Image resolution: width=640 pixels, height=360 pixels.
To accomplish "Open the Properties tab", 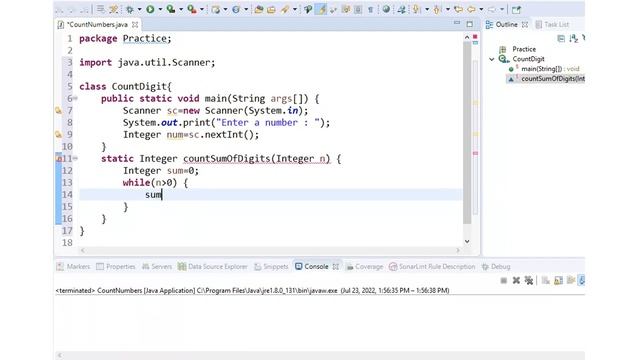I will coord(116,267).
